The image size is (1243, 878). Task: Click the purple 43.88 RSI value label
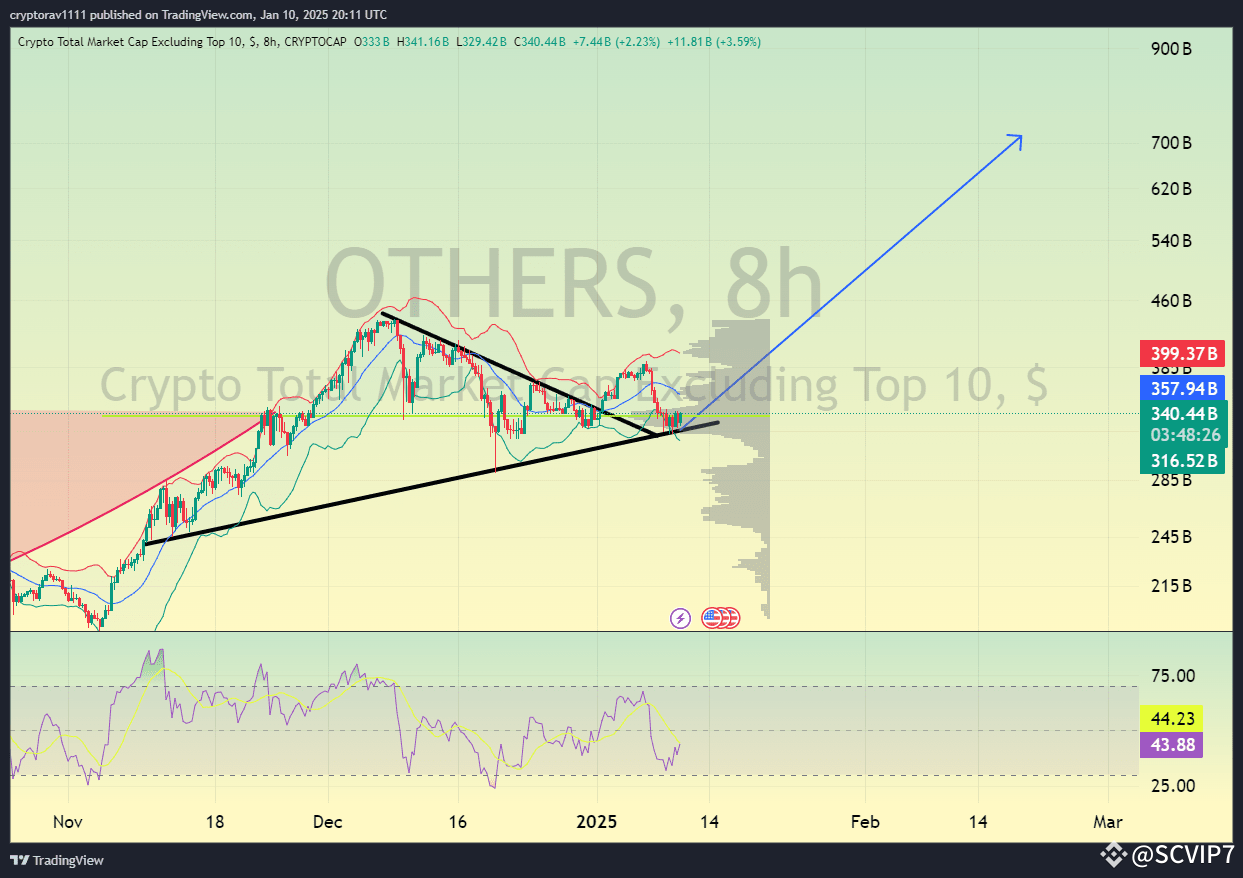[x=1169, y=744]
